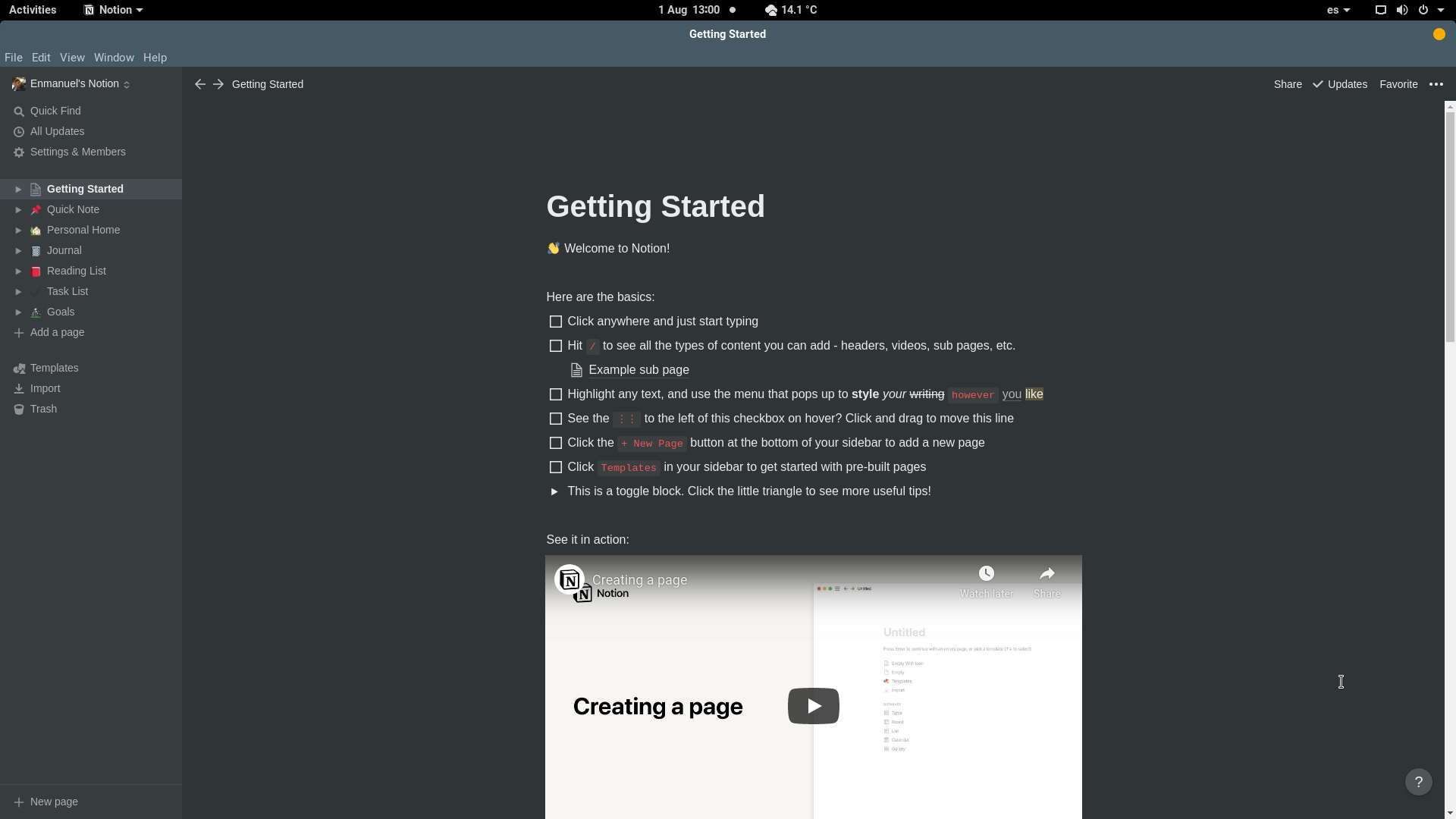Screen dimensions: 1456x819
Task: Expand the Goals sidebar tree arrow
Action: coord(18,312)
